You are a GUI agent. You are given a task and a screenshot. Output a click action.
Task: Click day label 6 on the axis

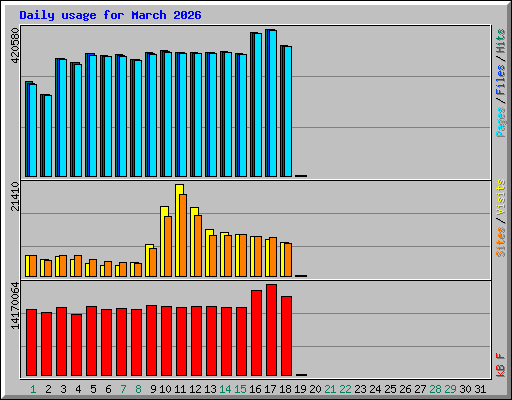pos(108,389)
